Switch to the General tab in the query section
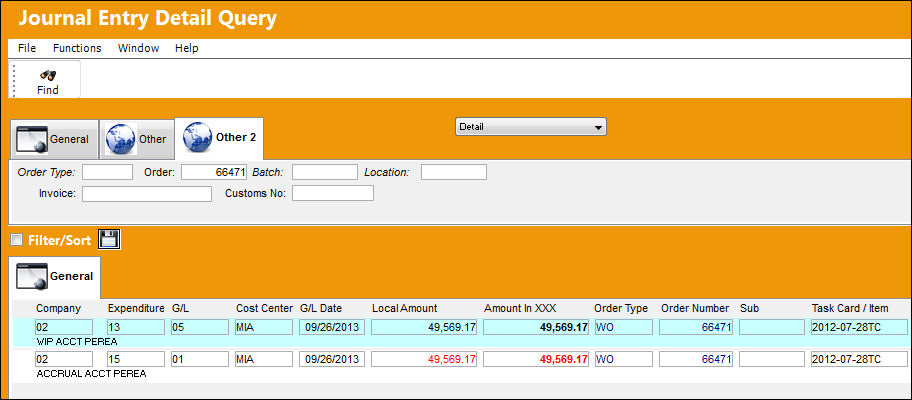 54,139
